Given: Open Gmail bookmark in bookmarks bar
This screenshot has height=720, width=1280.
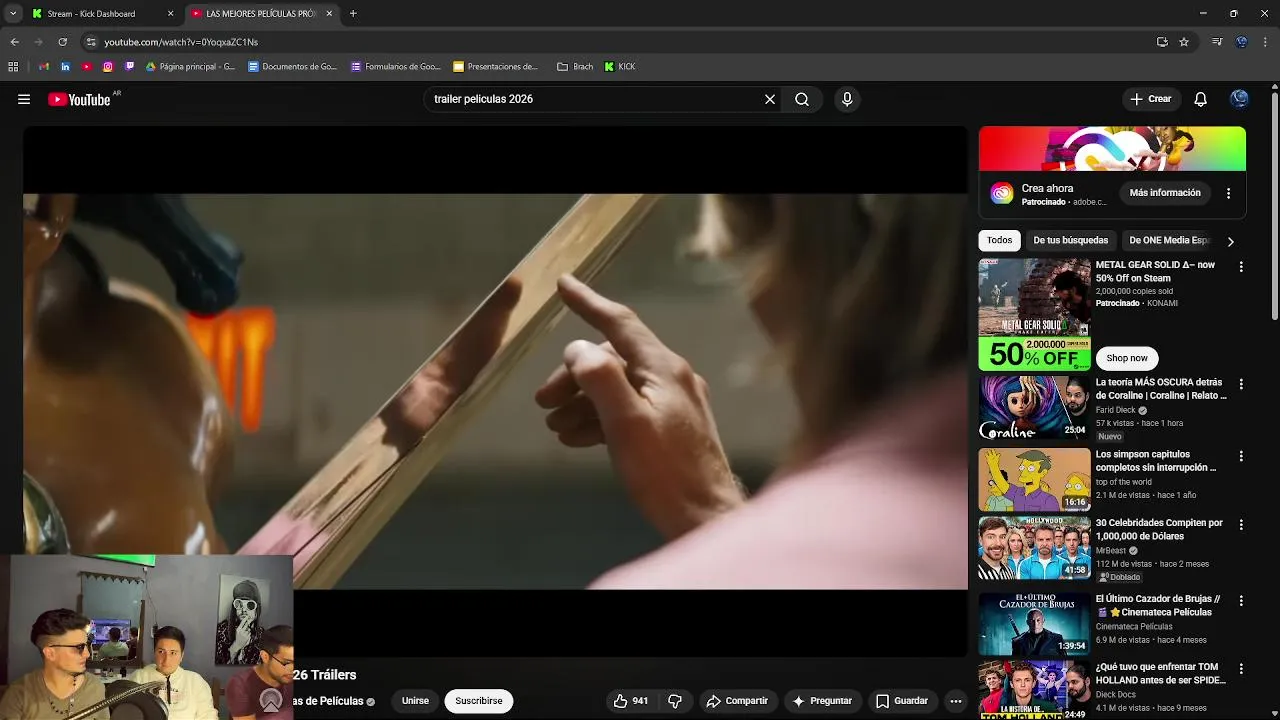Looking at the screenshot, I should (43, 67).
